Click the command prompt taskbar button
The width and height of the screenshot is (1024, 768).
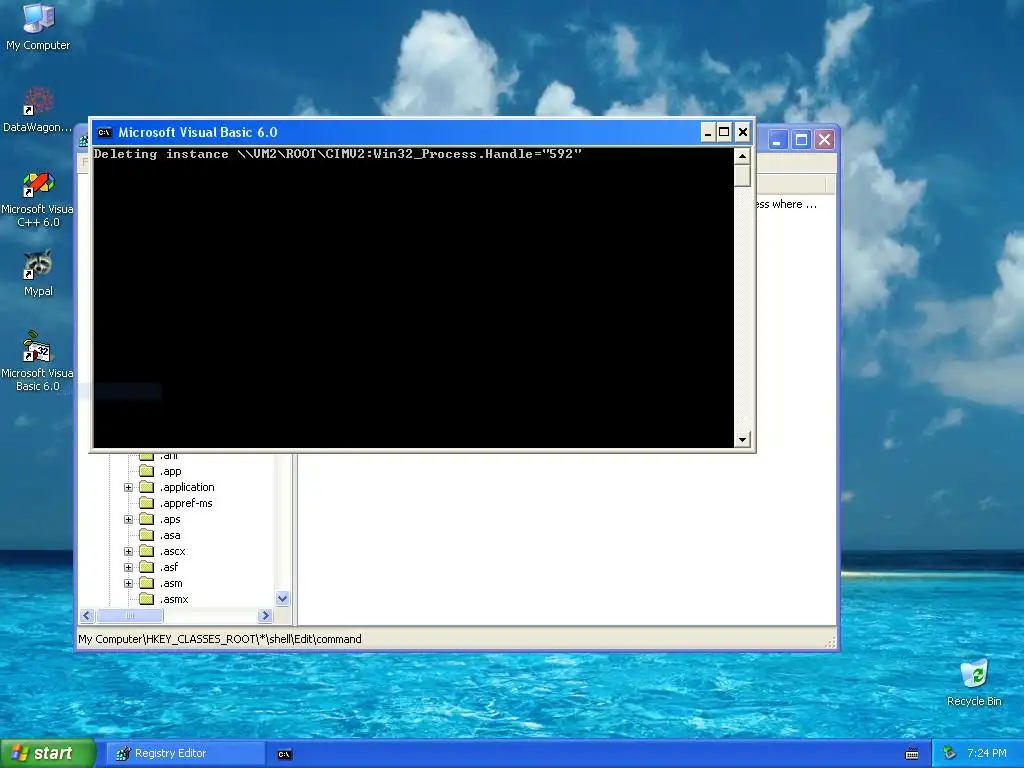(x=285, y=754)
